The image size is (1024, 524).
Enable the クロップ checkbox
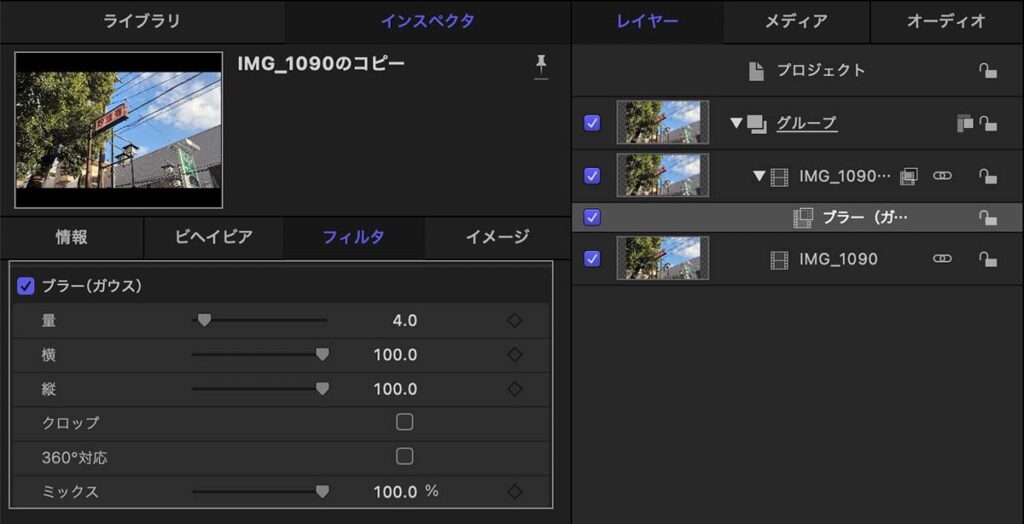pos(404,422)
